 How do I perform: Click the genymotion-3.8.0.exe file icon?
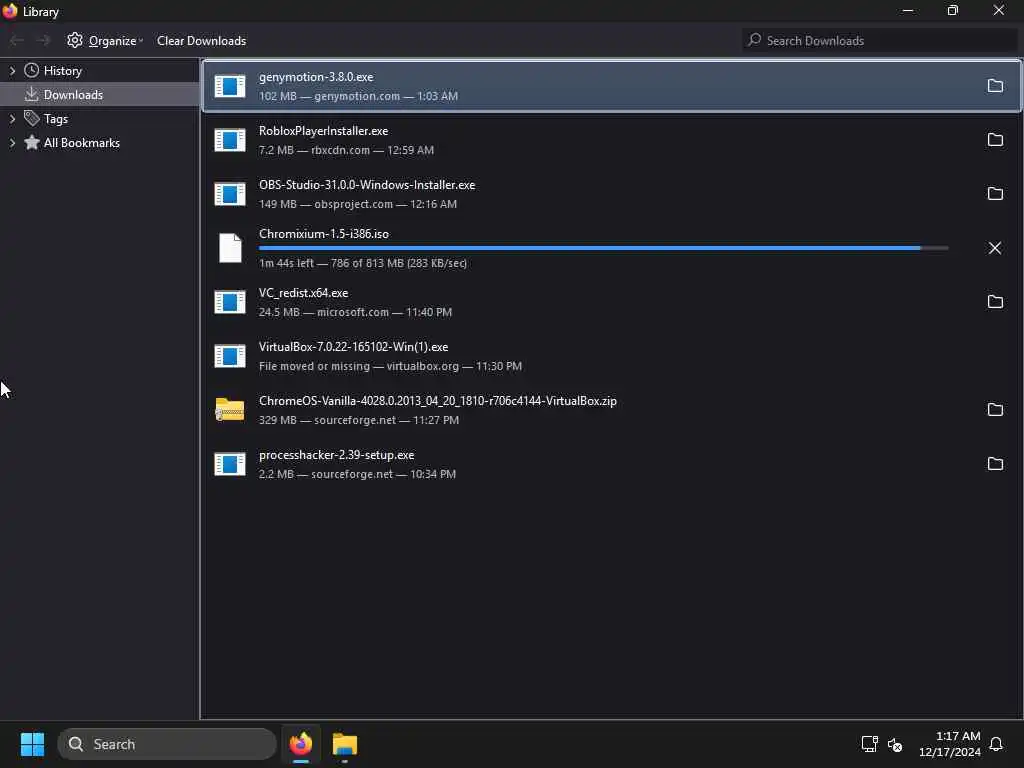pyautogui.click(x=230, y=86)
